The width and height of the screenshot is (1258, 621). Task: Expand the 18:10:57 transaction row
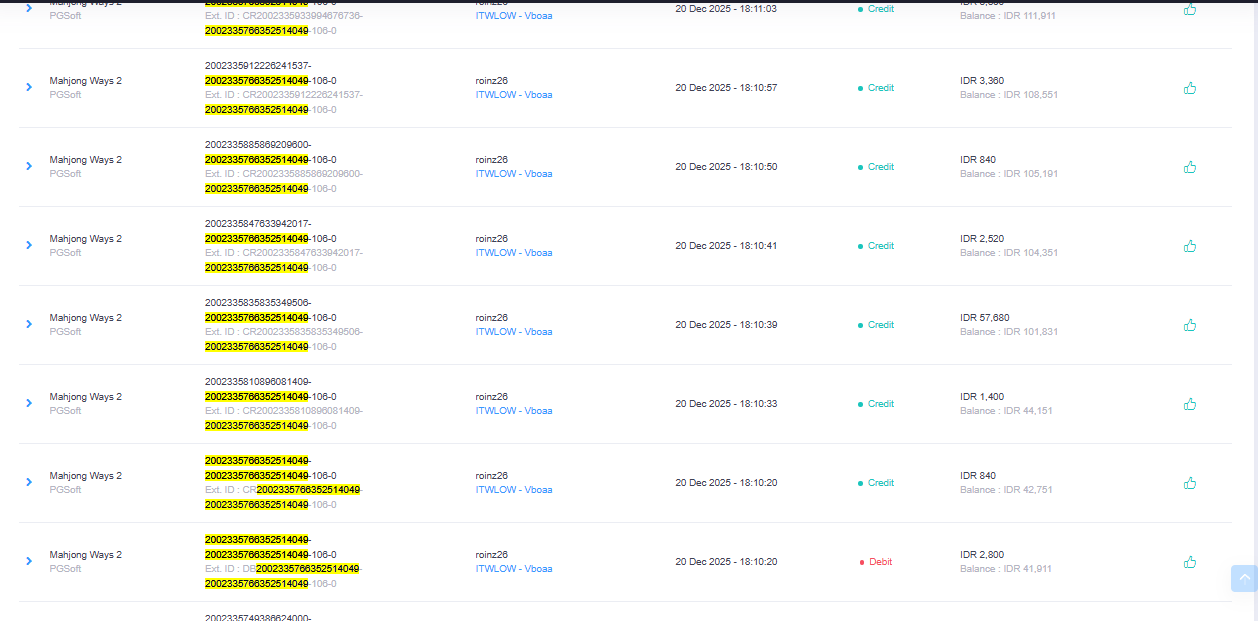[29, 88]
